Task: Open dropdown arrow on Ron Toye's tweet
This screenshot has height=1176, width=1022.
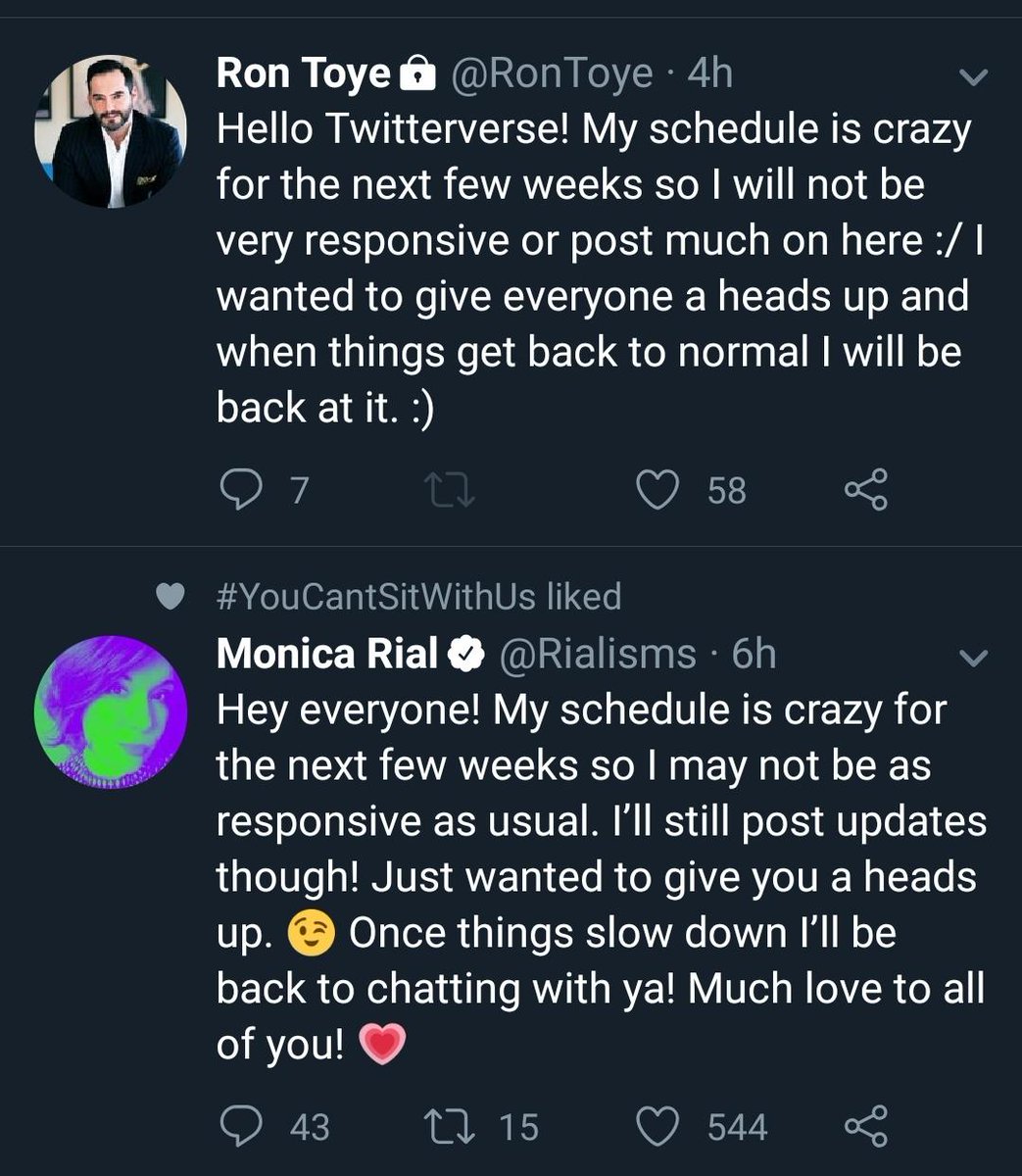Action: coord(972,77)
